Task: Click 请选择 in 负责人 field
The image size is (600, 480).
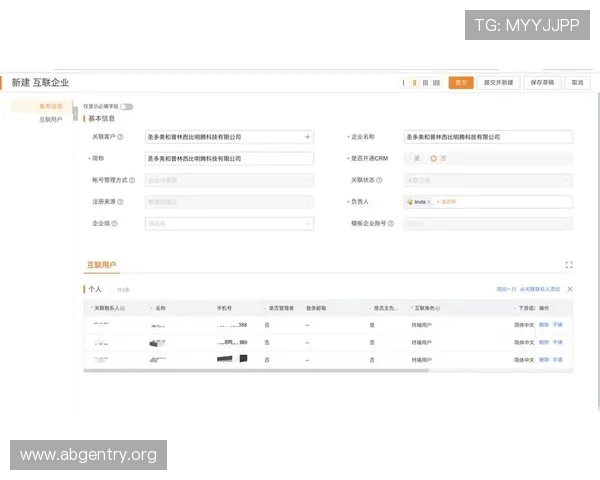Action: point(448,202)
